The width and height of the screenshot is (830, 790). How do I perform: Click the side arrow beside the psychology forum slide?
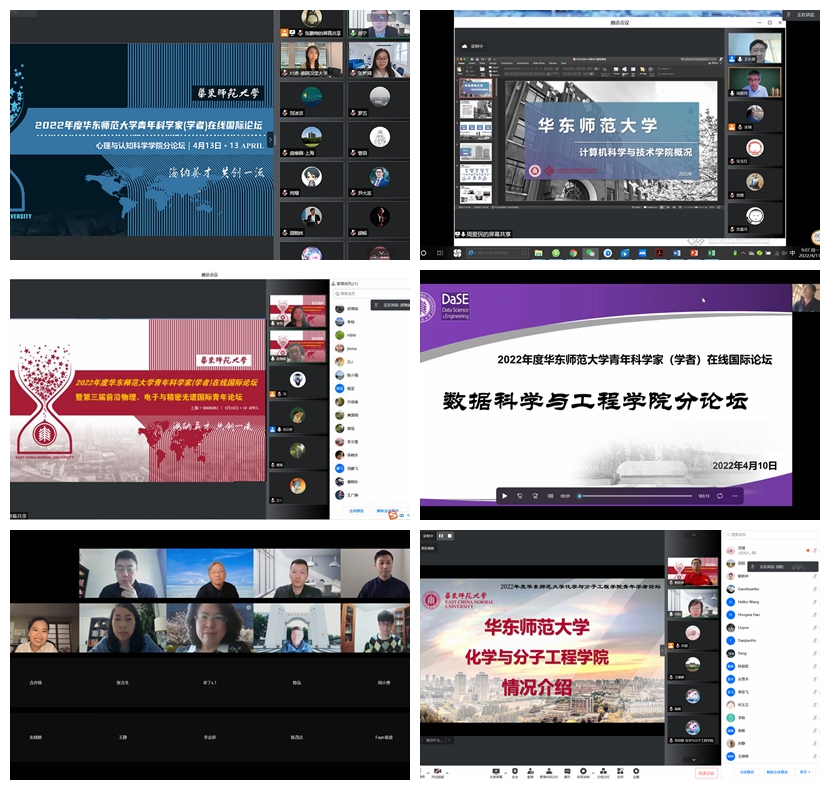coord(270,140)
